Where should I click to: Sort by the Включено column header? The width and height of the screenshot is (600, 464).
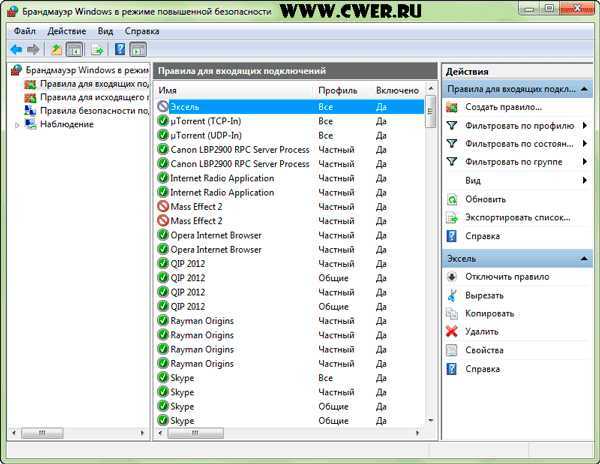(397, 91)
